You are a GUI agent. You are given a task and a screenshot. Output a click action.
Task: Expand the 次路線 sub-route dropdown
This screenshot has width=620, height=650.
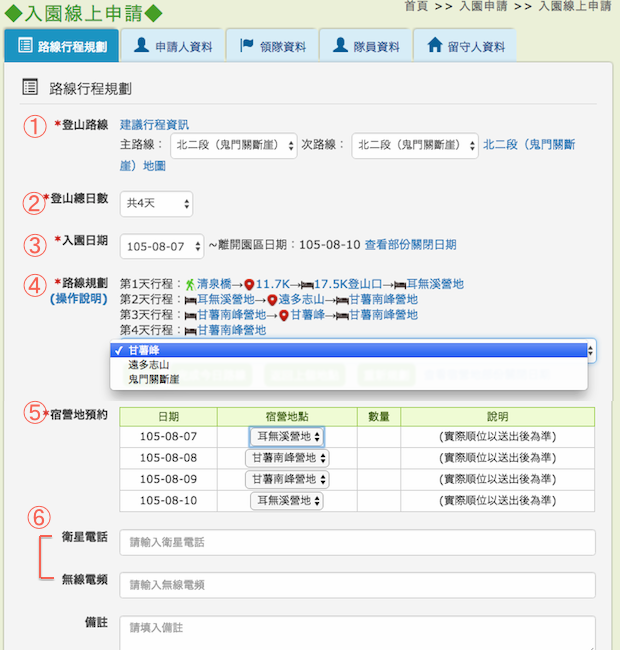(x=415, y=145)
